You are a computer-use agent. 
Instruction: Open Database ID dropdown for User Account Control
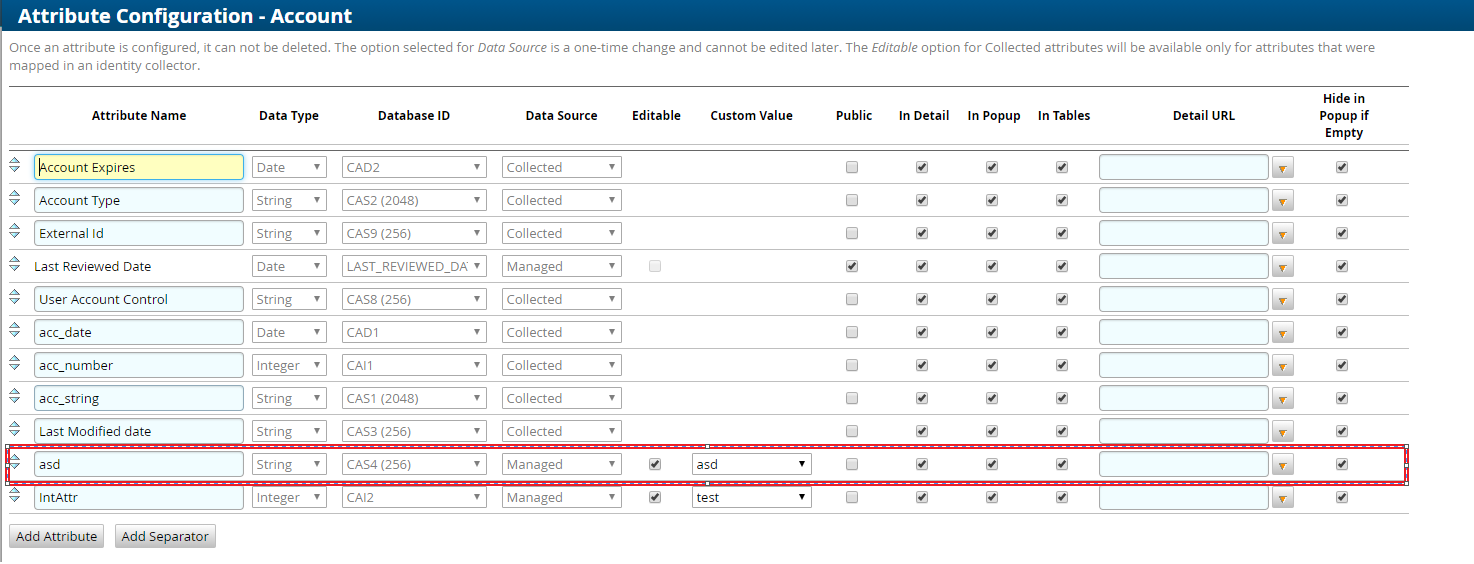(x=414, y=299)
